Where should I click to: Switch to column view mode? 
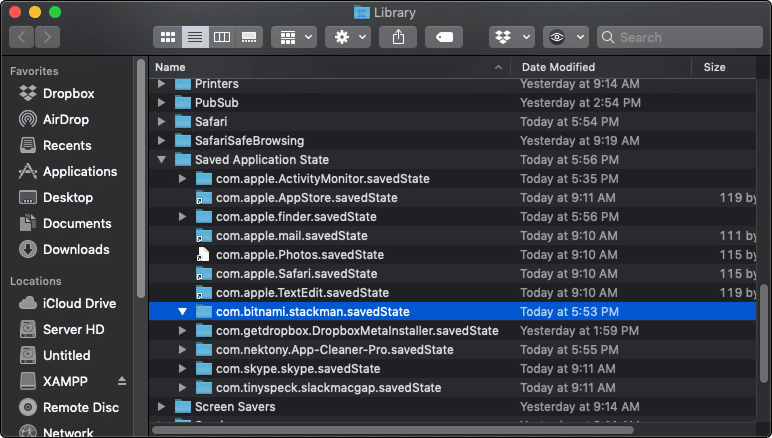point(222,37)
